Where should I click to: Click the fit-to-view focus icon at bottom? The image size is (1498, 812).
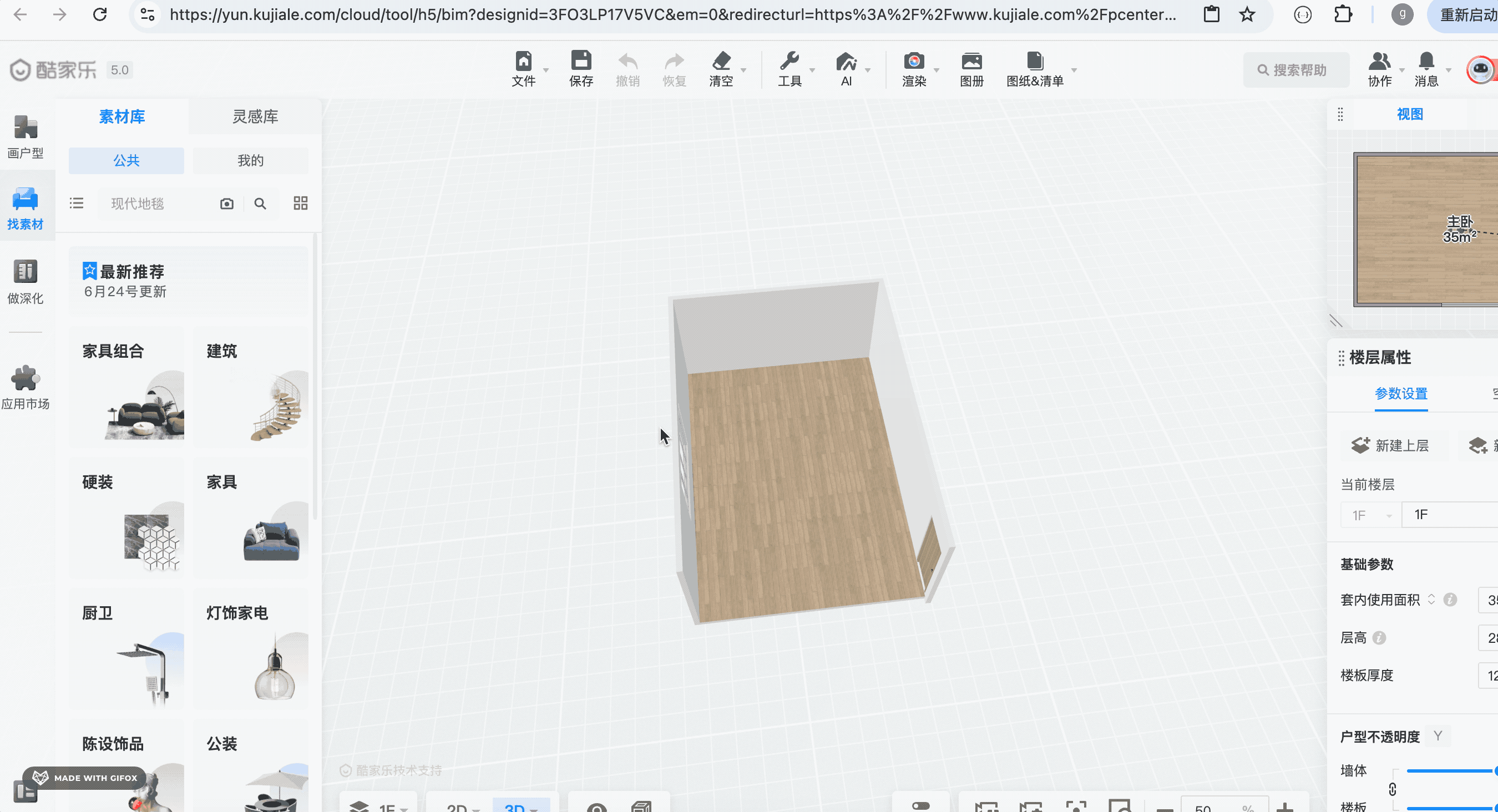pos(1076,806)
